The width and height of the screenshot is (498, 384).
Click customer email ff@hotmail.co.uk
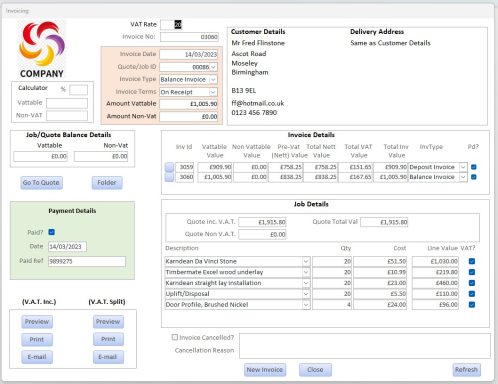258,103
